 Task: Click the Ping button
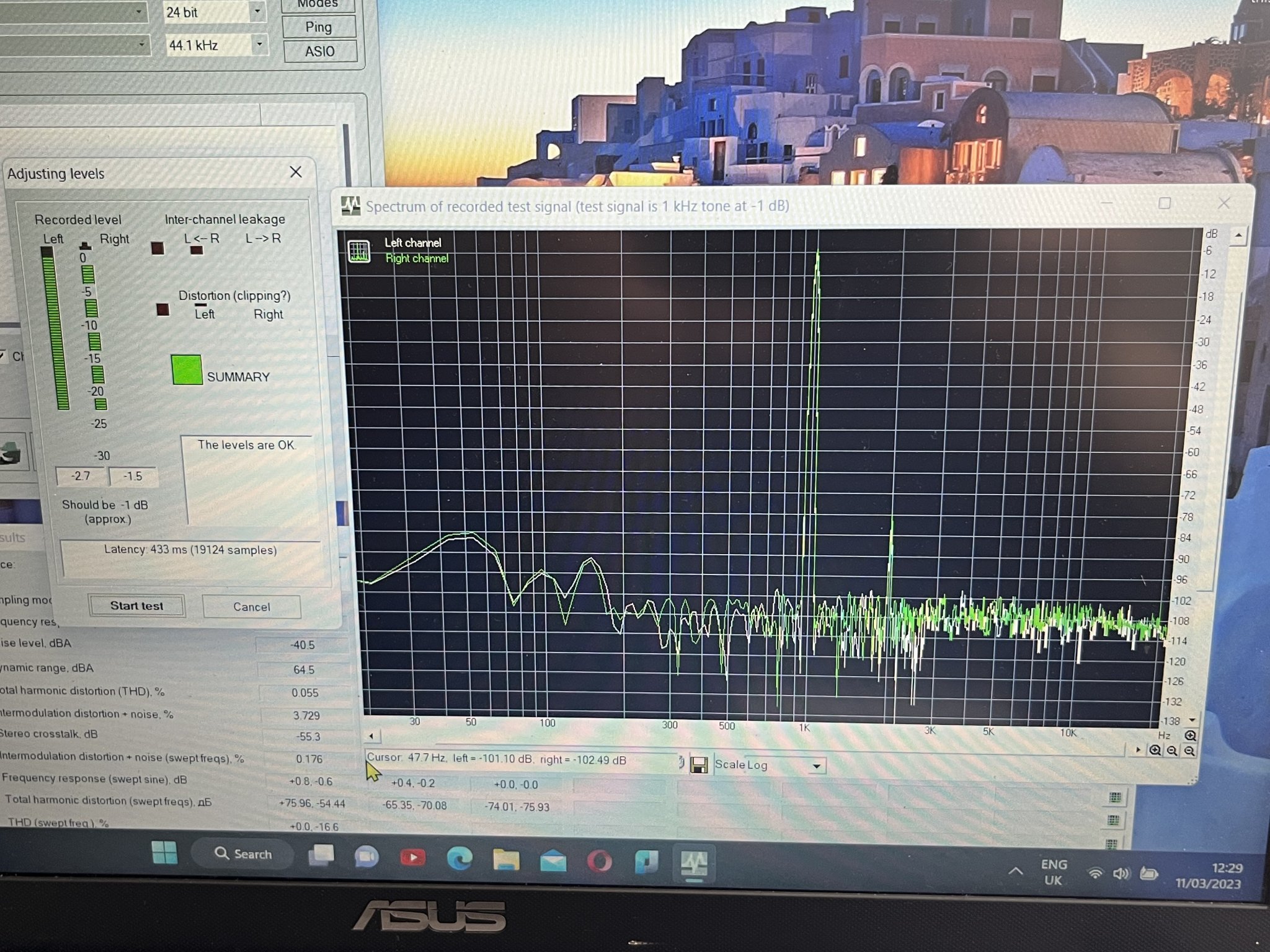pyautogui.click(x=319, y=27)
